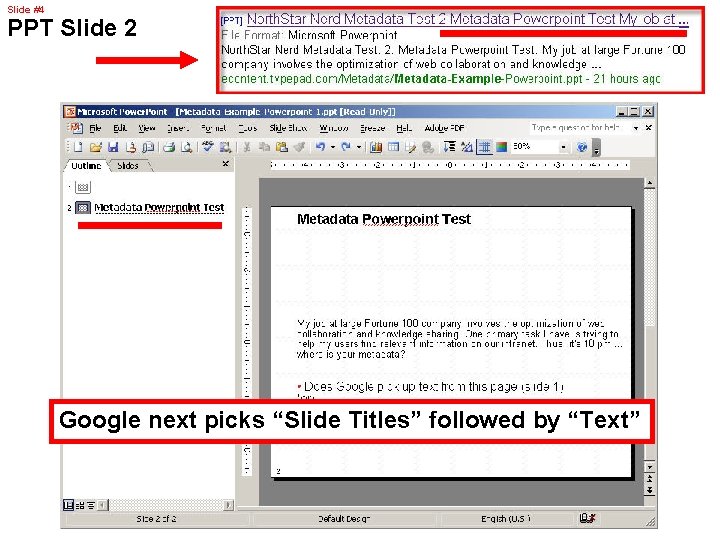This screenshot has height=540, width=720.
Task: Close the Outline pane with X
Action: pyautogui.click(x=225, y=163)
